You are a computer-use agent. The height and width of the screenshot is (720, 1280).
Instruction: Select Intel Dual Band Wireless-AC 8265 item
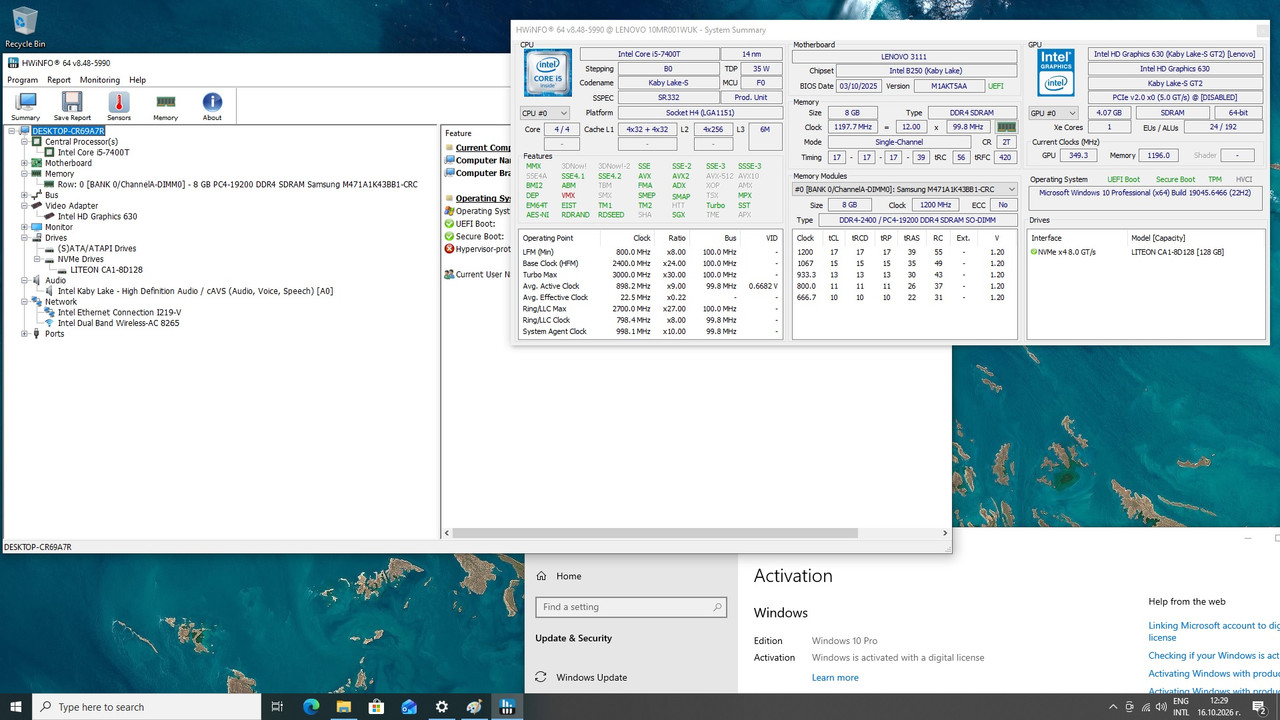point(118,323)
